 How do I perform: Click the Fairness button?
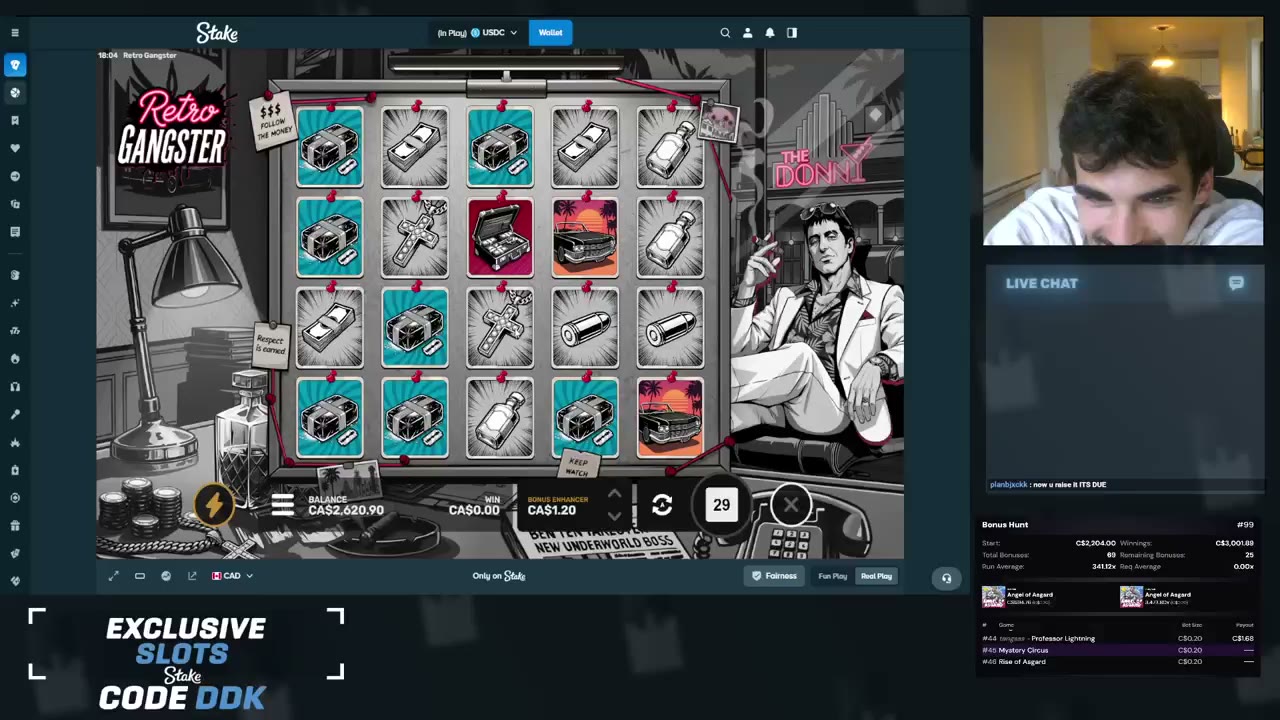click(x=774, y=576)
